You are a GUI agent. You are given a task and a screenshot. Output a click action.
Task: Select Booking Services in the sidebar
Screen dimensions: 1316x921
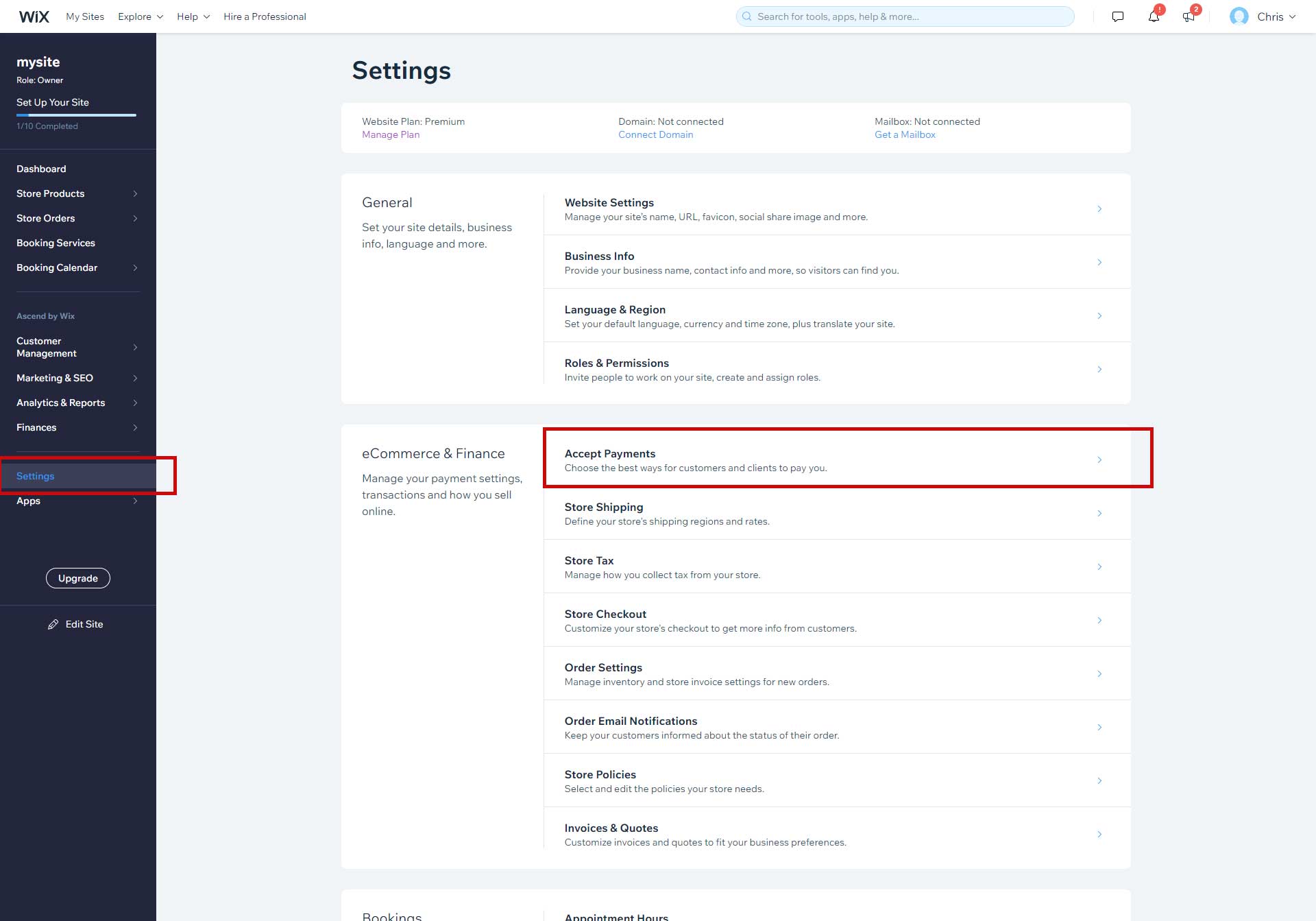(56, 243)
